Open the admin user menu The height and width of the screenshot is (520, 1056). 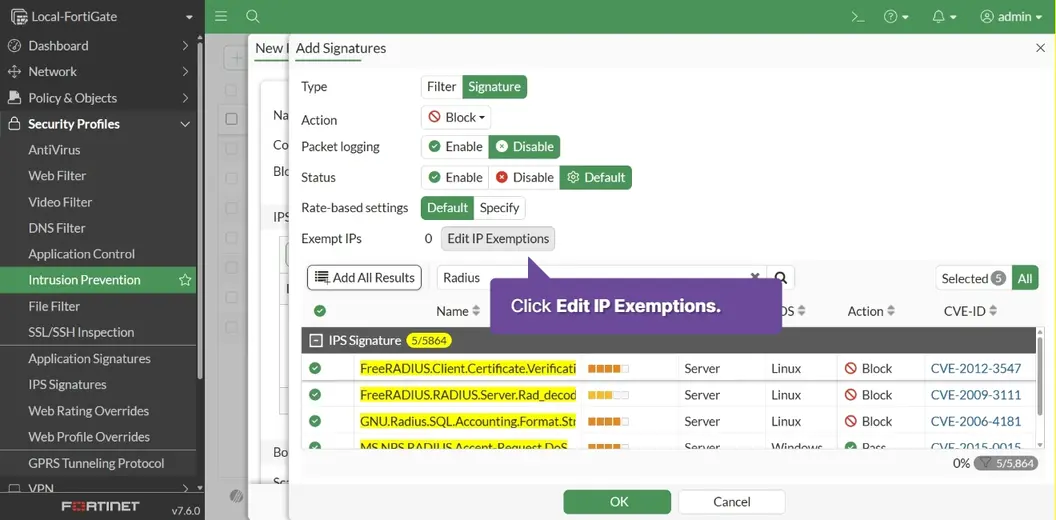1010,17
